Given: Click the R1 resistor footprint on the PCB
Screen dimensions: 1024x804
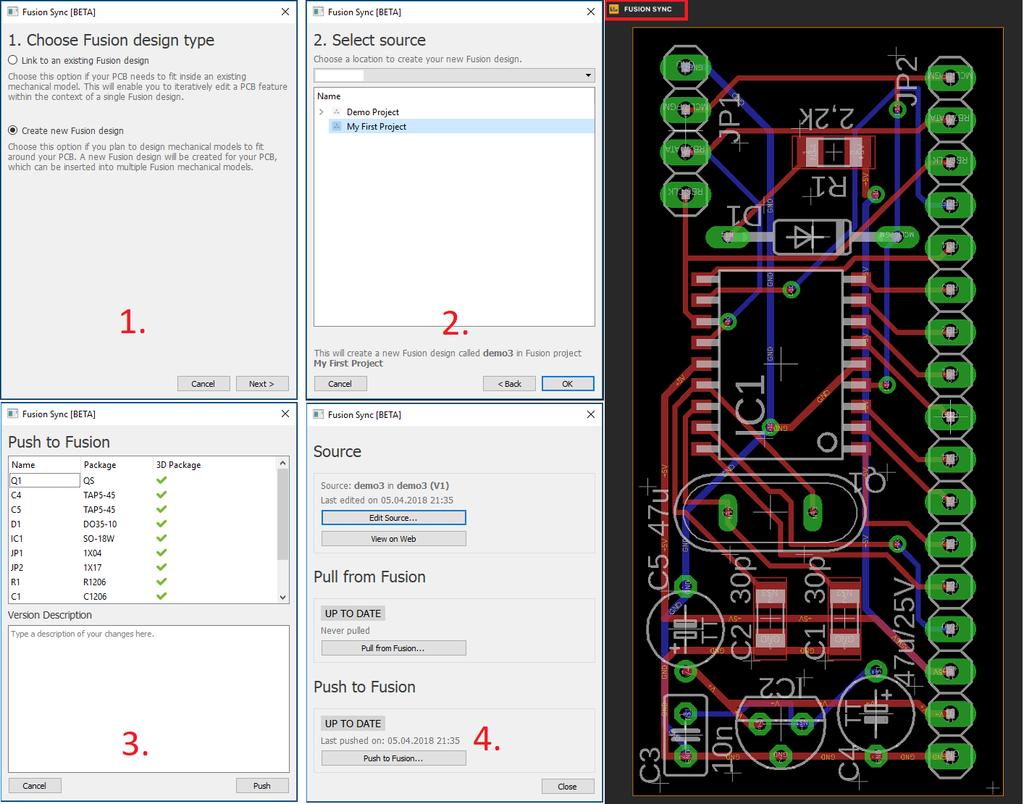Looking at the screenshot, I should point(834,153).
